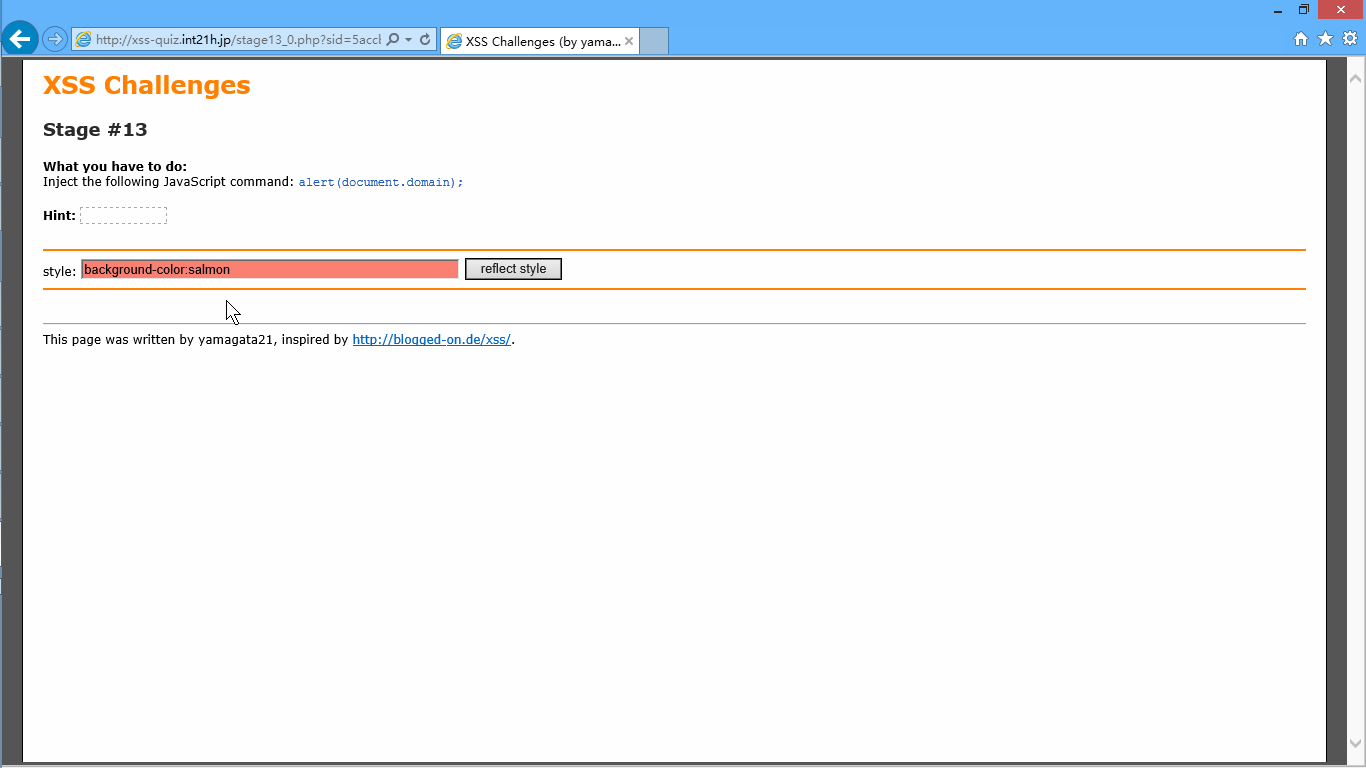Open the Home icon in toolbar

click(x=1301, y=39)
